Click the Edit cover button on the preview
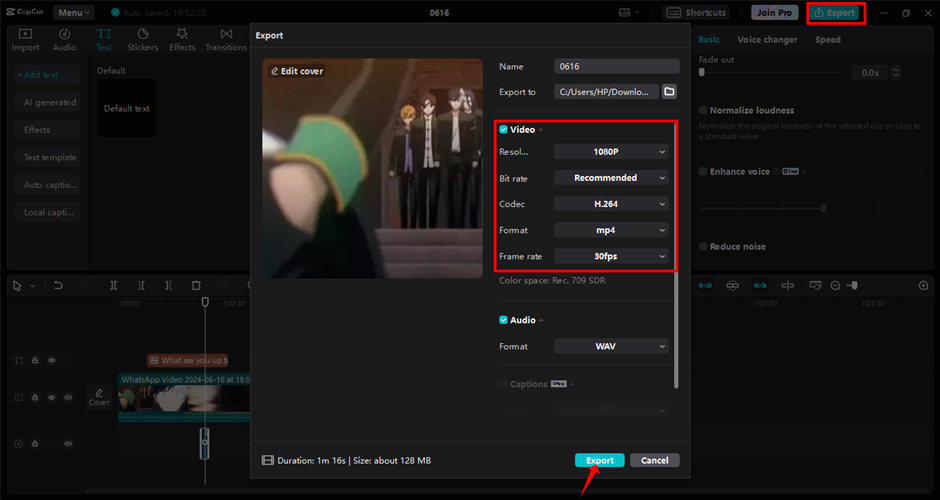Image resolution: width=940 pixels, height=500 pixels. (x=296, y=71)
